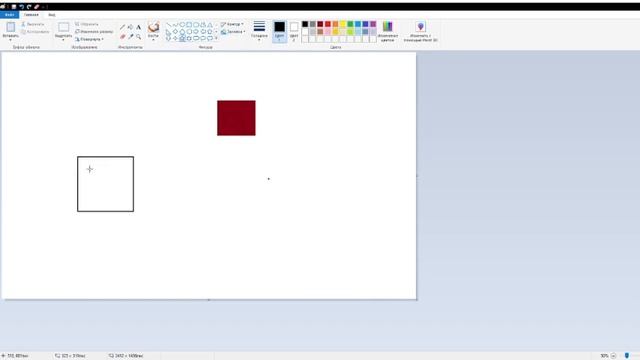Open the Paste dropdown arrow
Screen dimensions: 640x360
point(11,40)
